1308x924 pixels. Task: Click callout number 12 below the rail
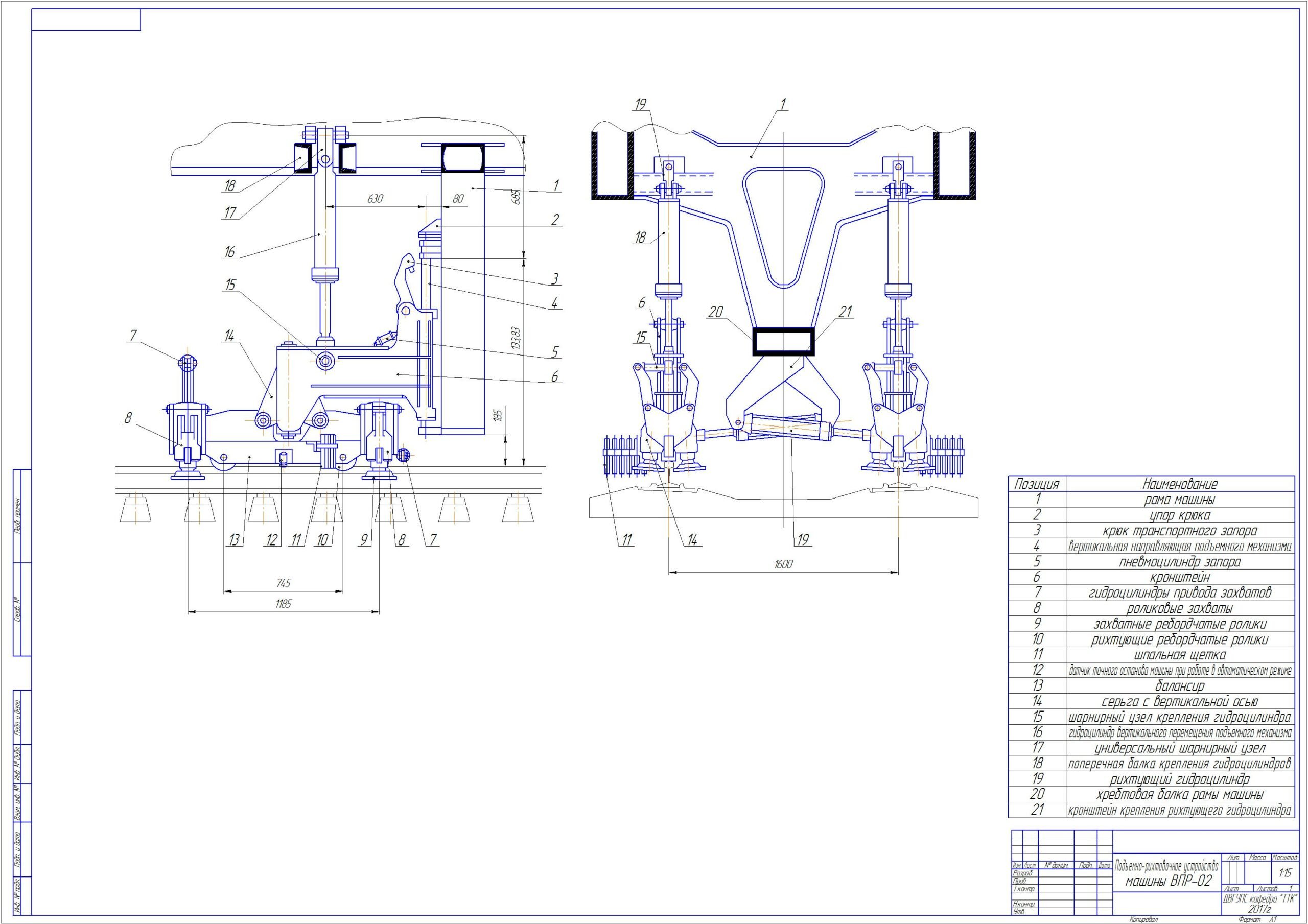click(x=272, y=540)
